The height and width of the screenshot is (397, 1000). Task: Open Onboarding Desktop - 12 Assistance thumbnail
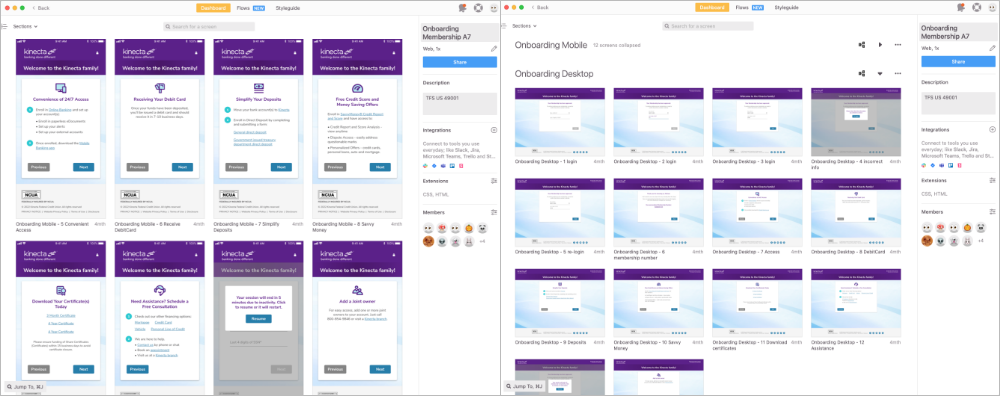(x=856, y=304)
